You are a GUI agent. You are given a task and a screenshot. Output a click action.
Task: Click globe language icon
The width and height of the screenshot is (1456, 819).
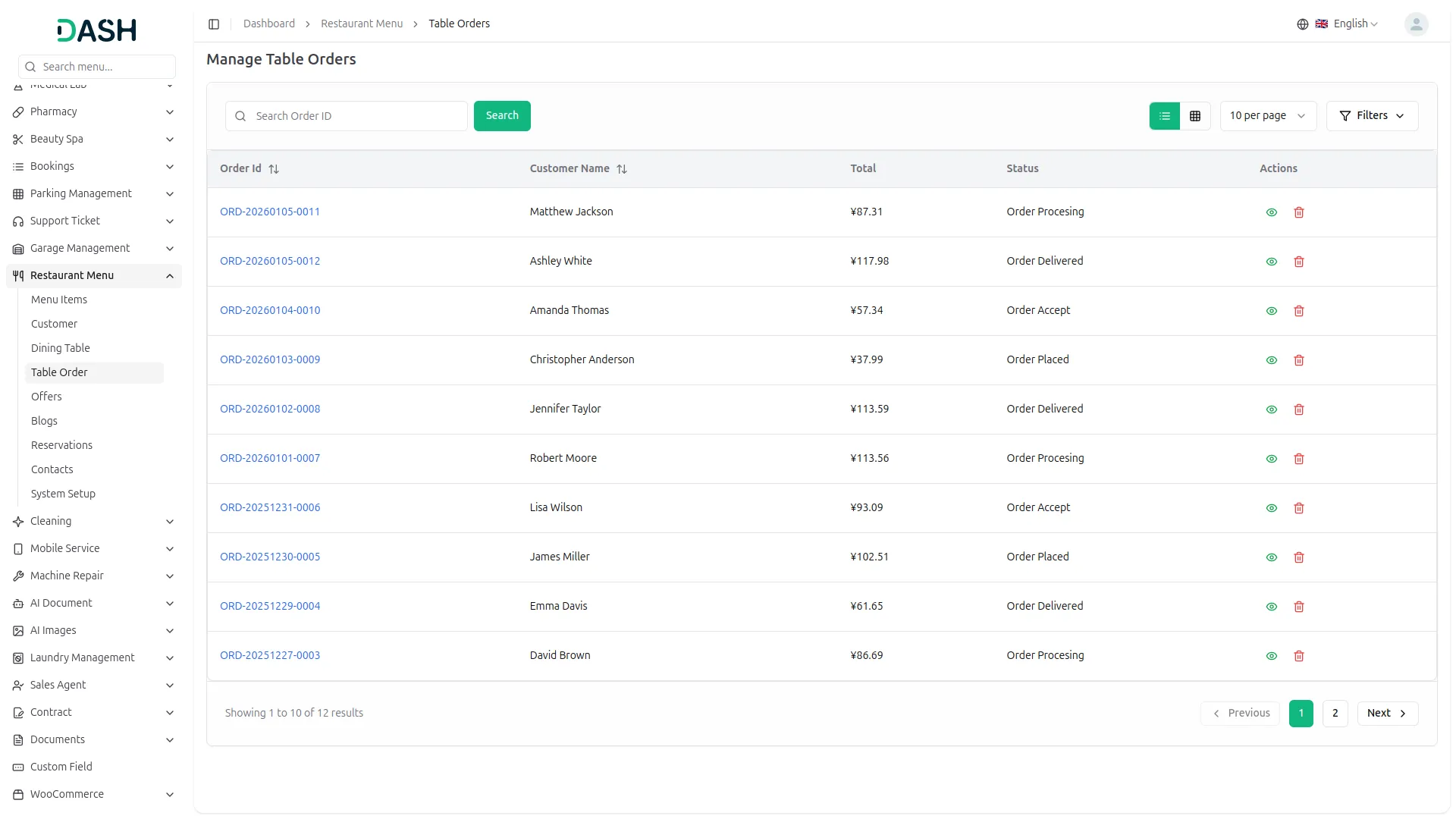[1303, 24]
